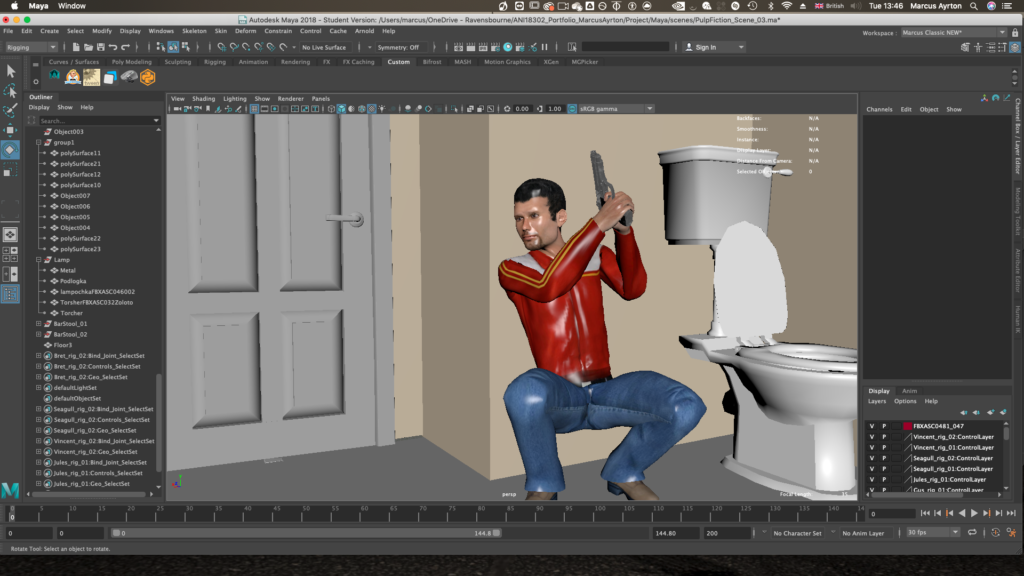Toggle visibility of Seagull_rig_02:ControlLayer
Viewport: 1024px width, 576px height.
[871, 458]
